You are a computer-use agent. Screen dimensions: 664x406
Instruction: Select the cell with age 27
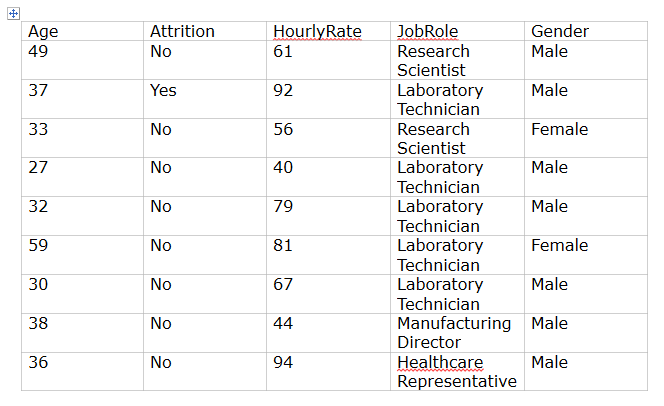click(38, 167)
